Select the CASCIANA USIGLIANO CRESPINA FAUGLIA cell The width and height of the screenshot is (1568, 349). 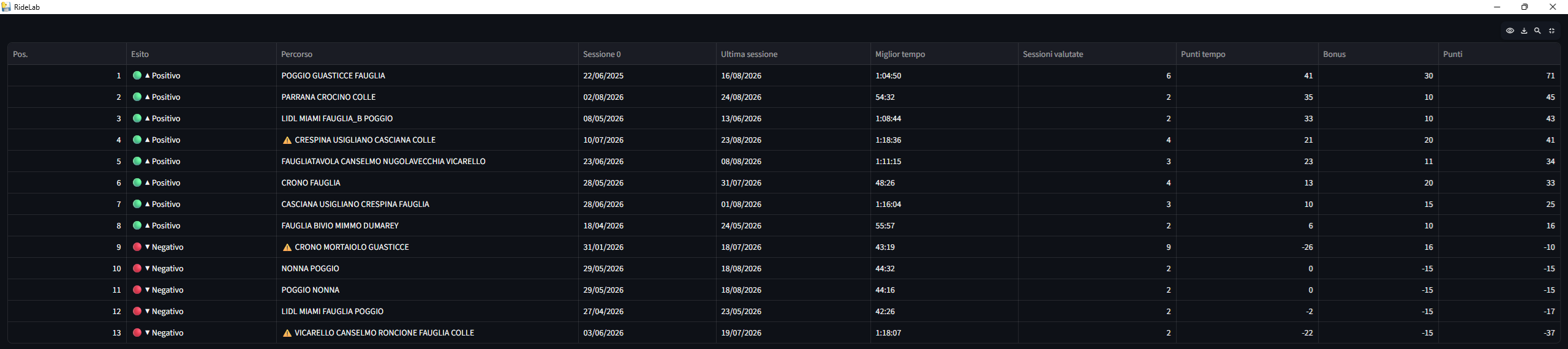[x=428, y=204]
